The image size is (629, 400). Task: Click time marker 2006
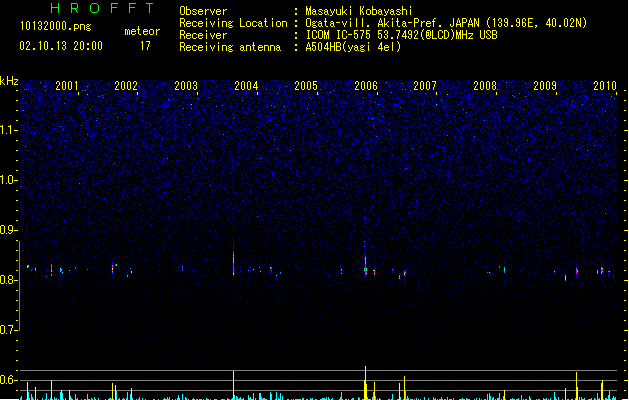(366, 86)
